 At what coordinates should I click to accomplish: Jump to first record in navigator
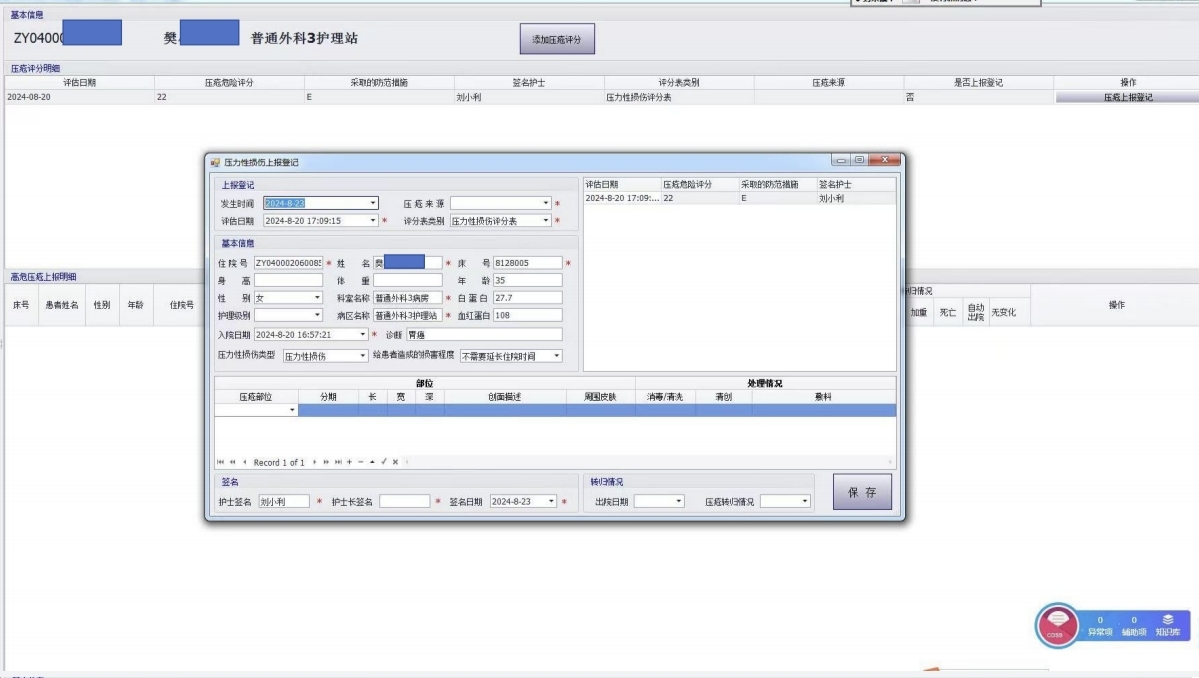pyautogui.click(x=221, y=462)
